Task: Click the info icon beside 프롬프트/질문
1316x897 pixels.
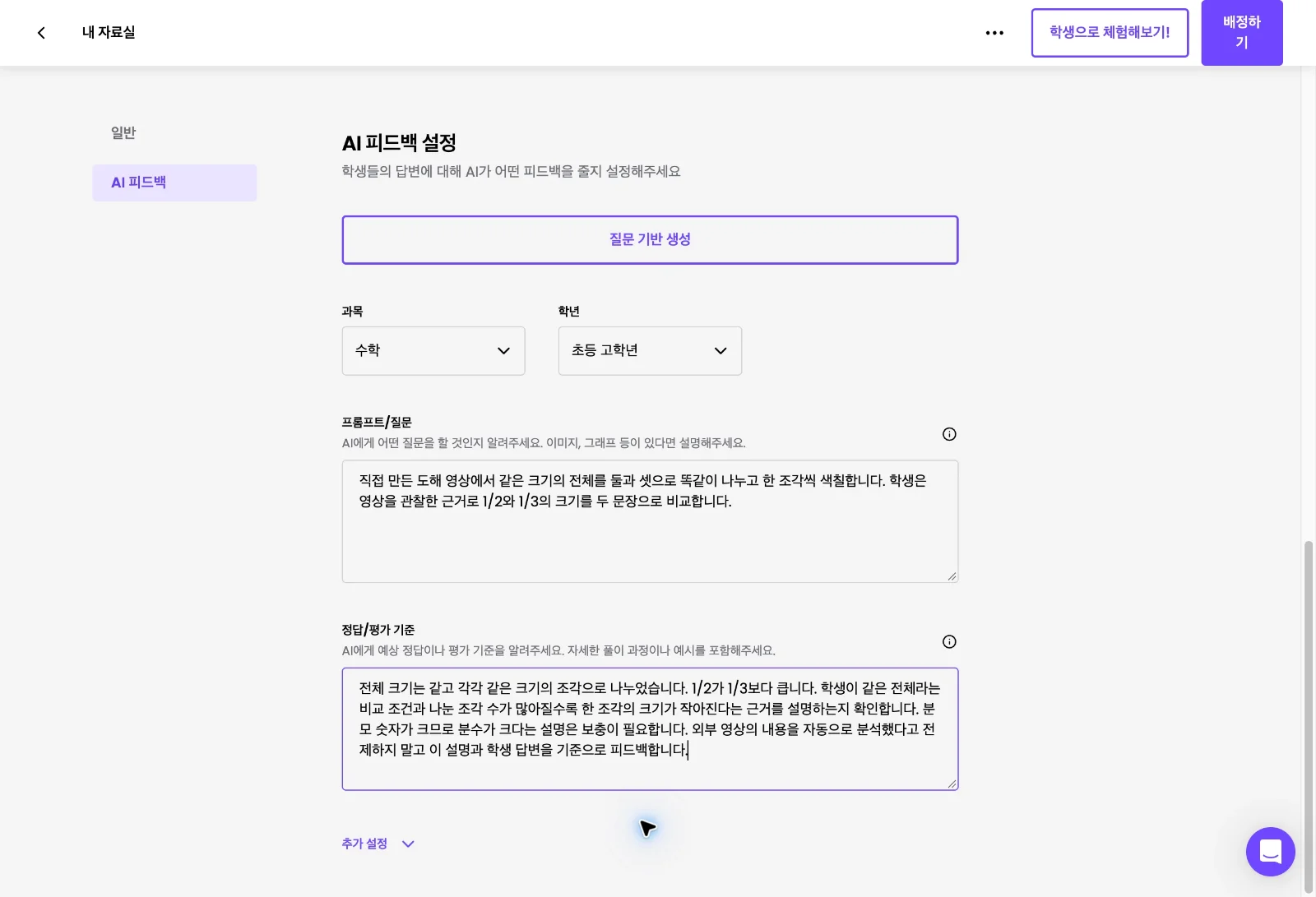Action: [x=949, y=434]
